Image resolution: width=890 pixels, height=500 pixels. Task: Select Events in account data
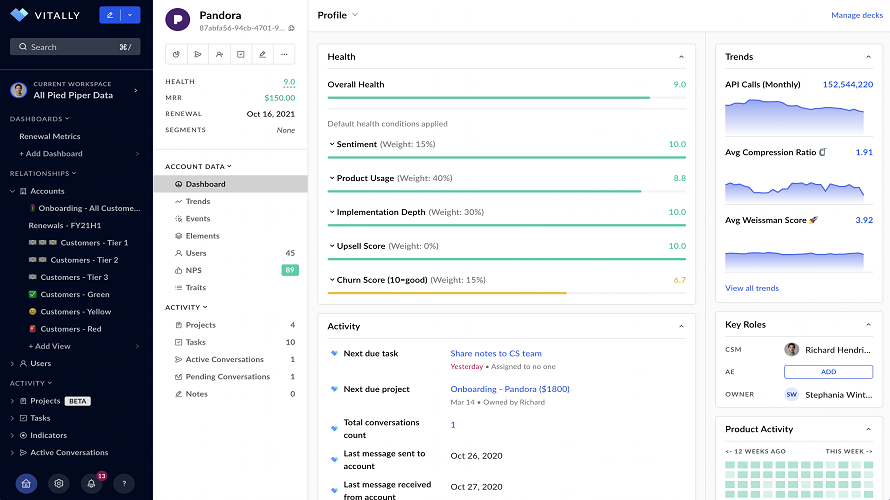[198, 219]
